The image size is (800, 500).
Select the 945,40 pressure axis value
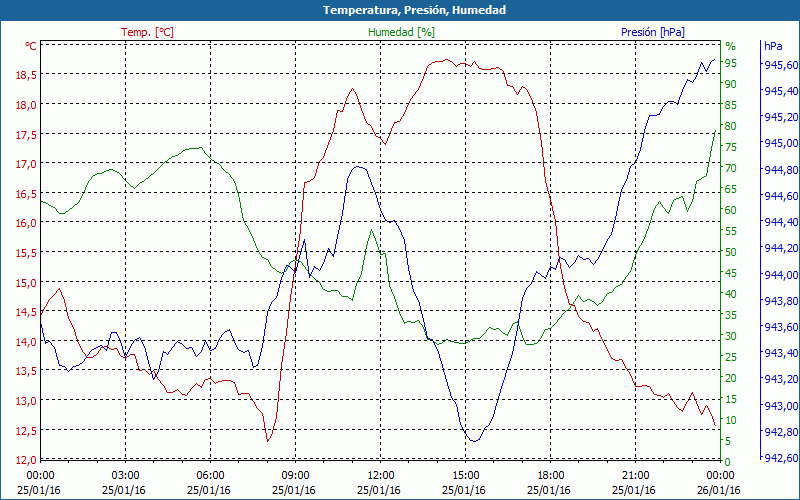(x=781, y=91)
